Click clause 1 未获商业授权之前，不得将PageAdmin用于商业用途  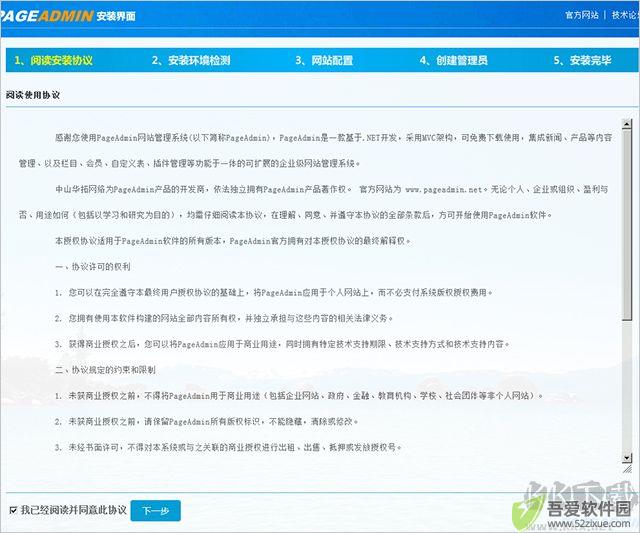point(299,395)
